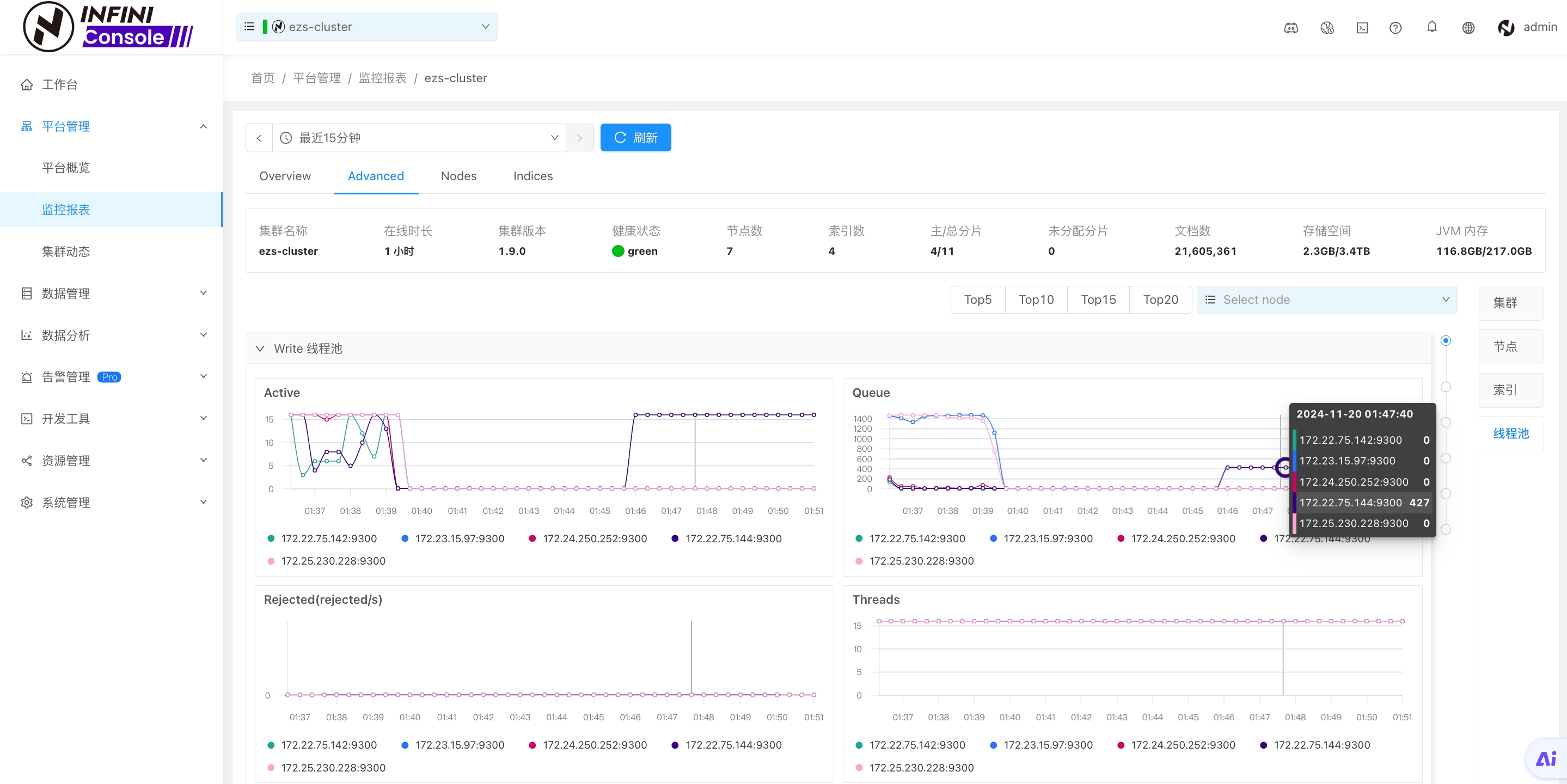
Task: Click the theme palette icon in header
Action: tap(1327, 28)
